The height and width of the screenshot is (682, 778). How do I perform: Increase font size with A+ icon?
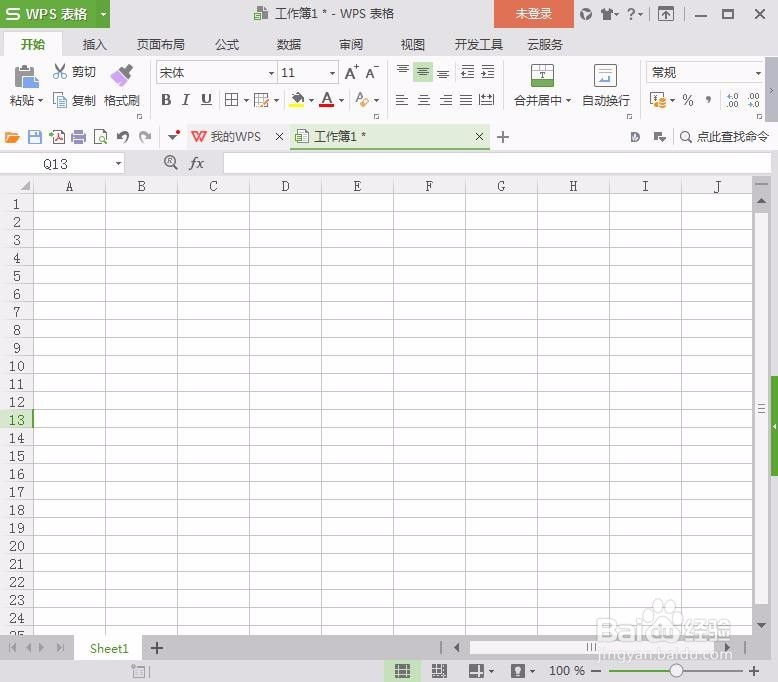(x=351, y=73)
